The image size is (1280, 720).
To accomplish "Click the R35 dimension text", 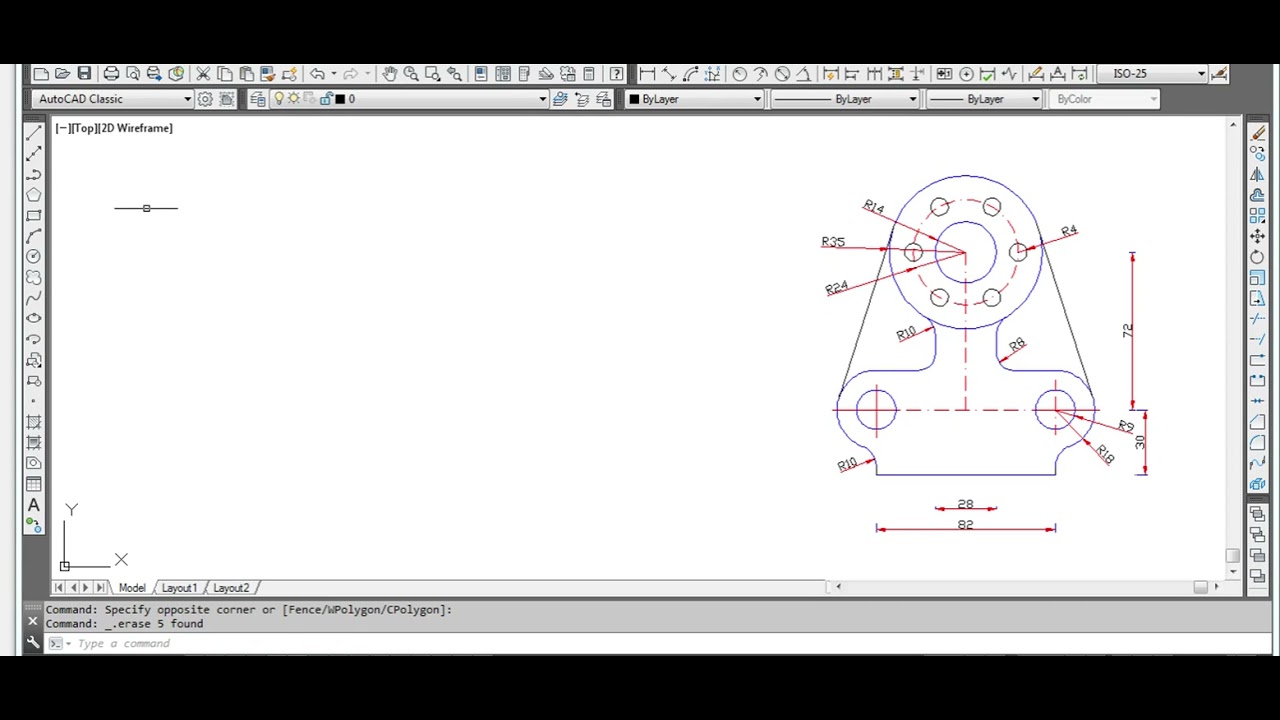I will pyautogui.click(x=833, y=242).
